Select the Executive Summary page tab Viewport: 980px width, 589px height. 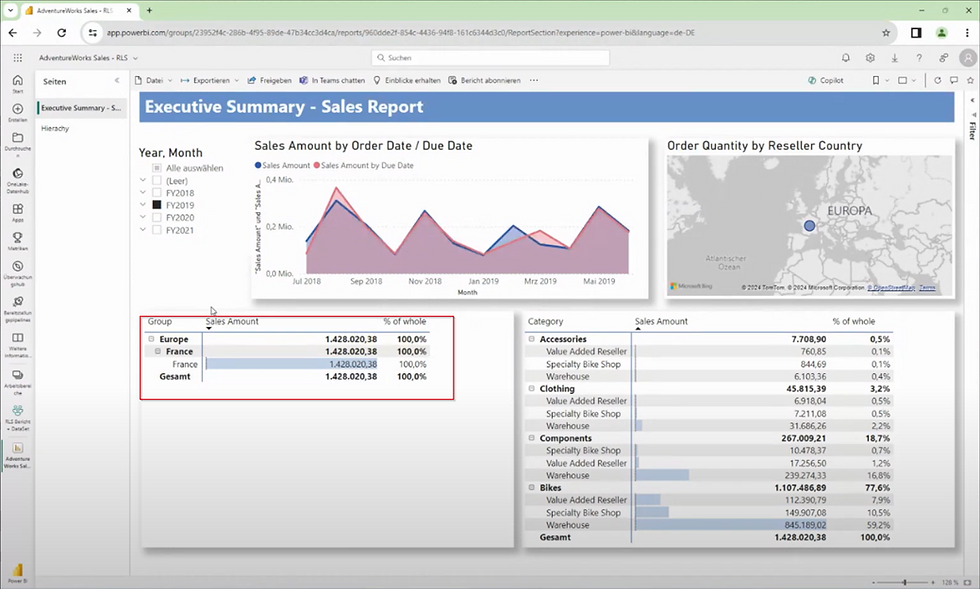coord(81,108)
